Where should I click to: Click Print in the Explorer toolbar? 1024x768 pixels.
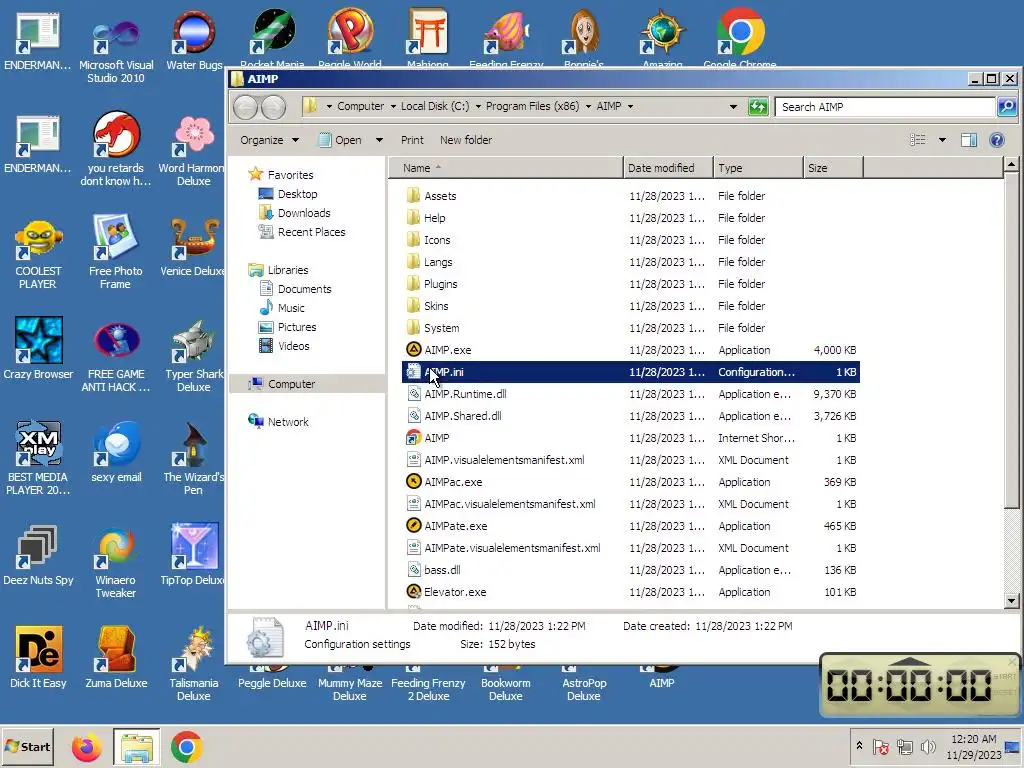[412, 140]
